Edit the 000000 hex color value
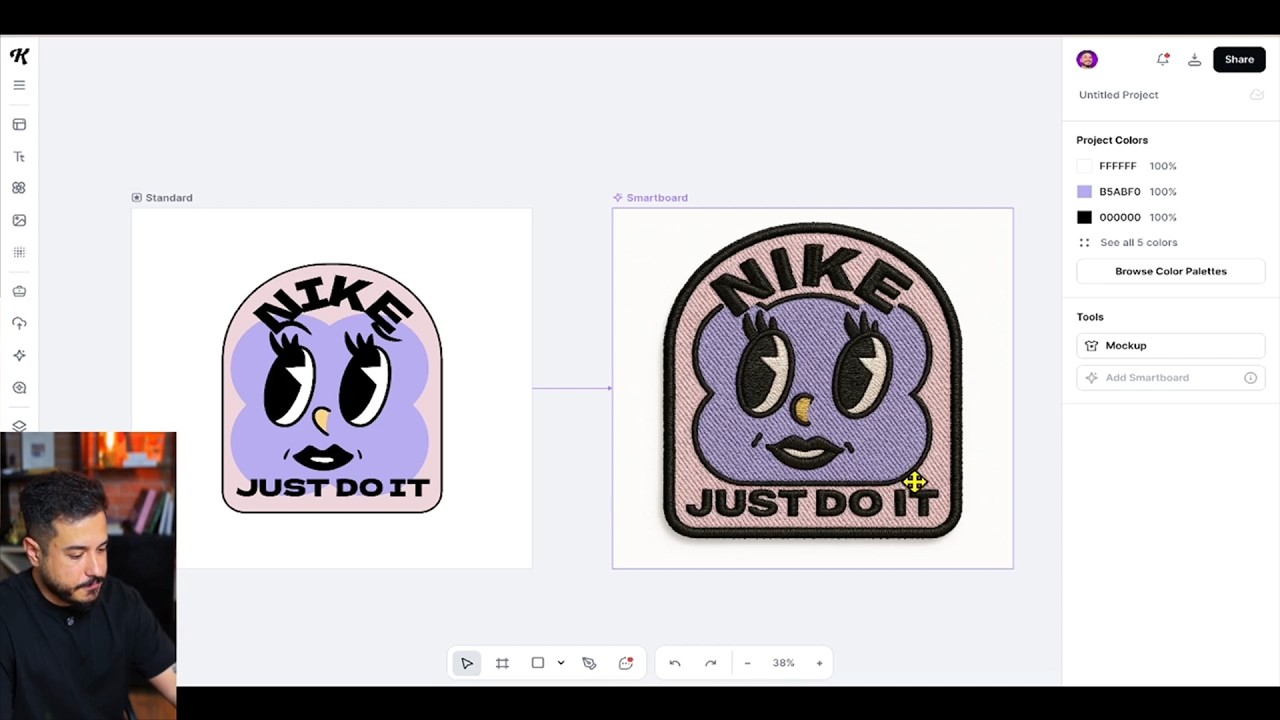The width and height of the screenshot is (1280, 720). pyautogui.click(x=1120, y=217)
